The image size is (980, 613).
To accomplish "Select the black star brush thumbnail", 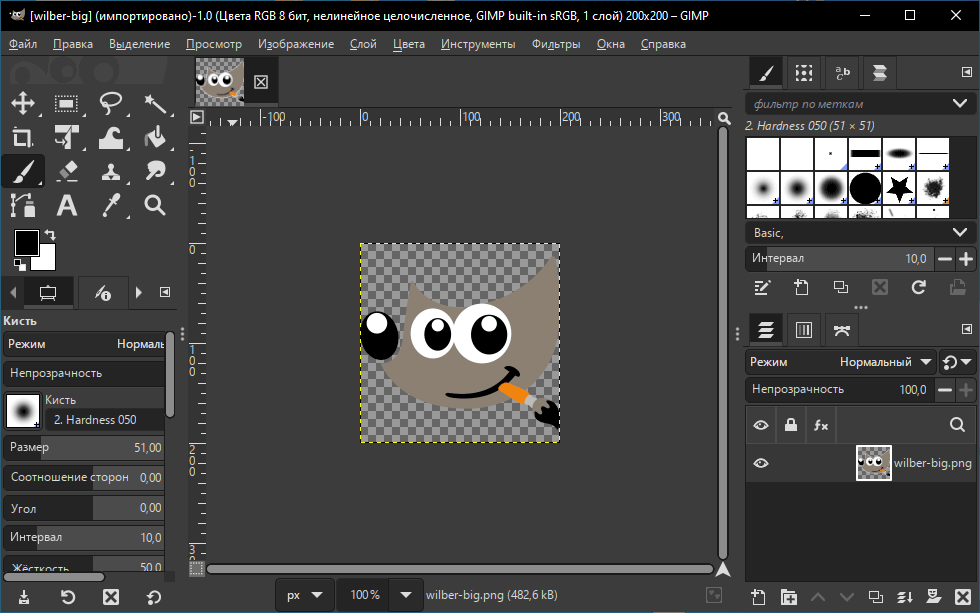I will (x=899, y=187).
